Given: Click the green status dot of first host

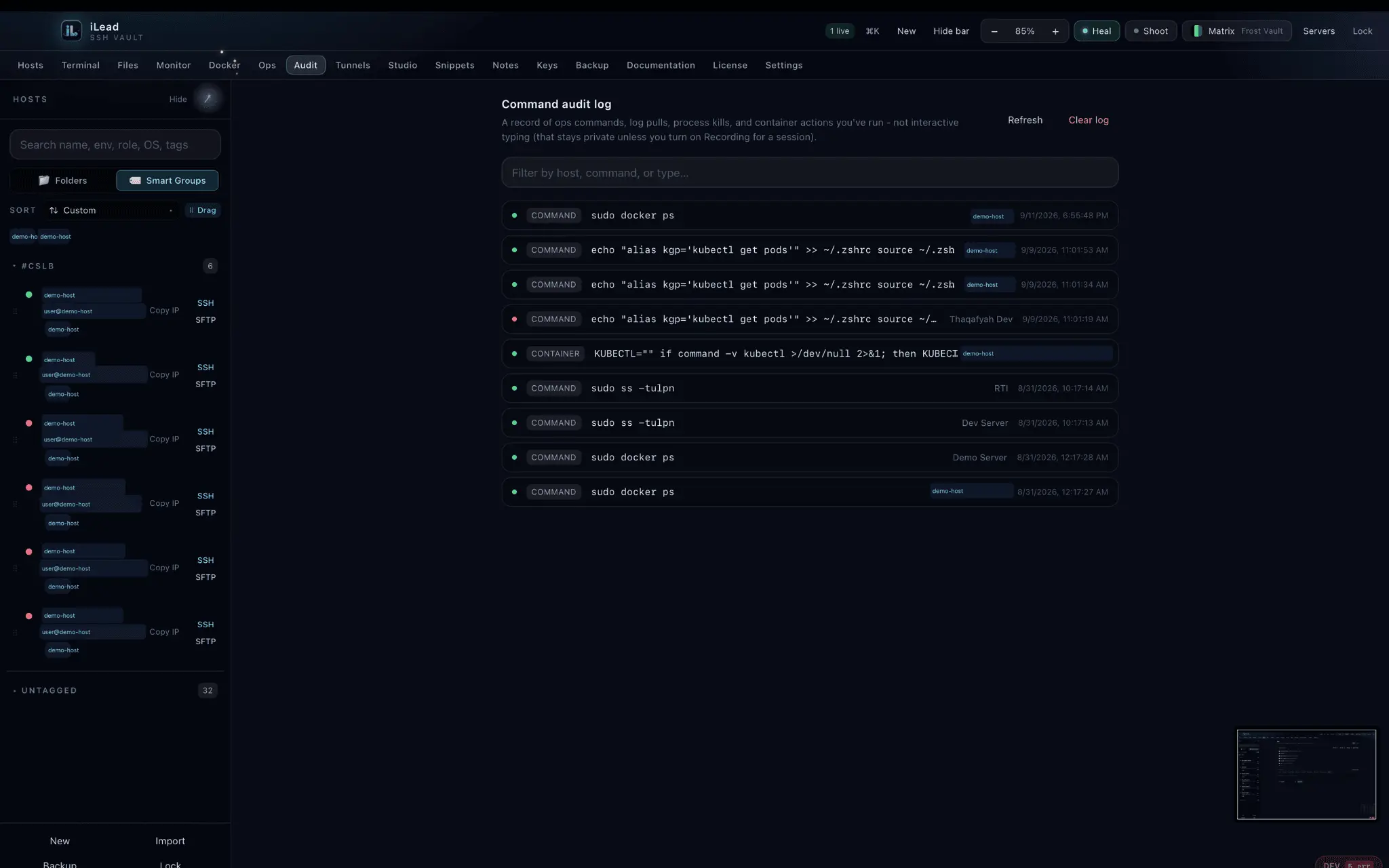Looking at the screenshot, I should (28, 295).
